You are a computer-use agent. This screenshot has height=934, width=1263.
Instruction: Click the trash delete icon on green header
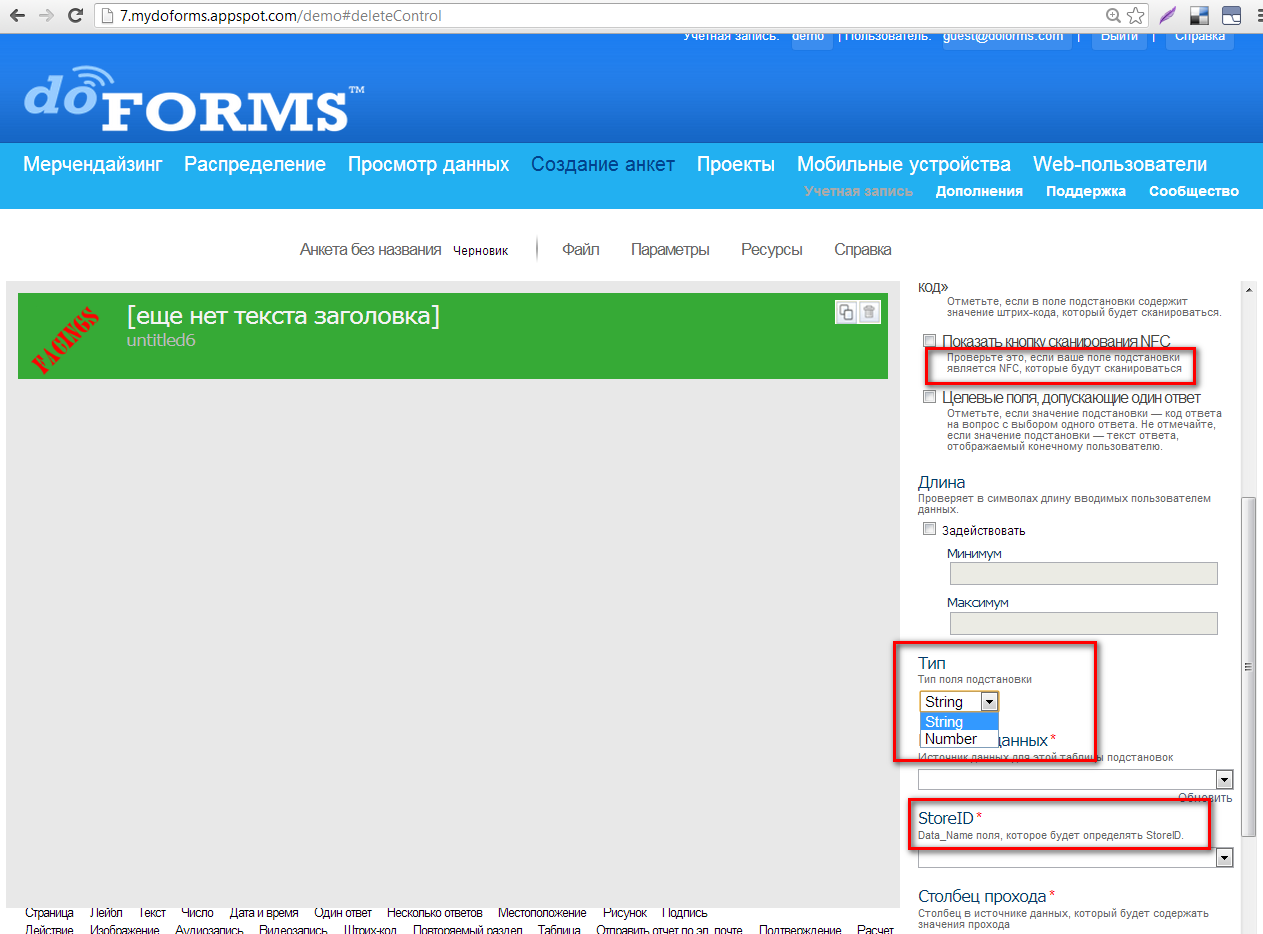click(x=869, y=312)
